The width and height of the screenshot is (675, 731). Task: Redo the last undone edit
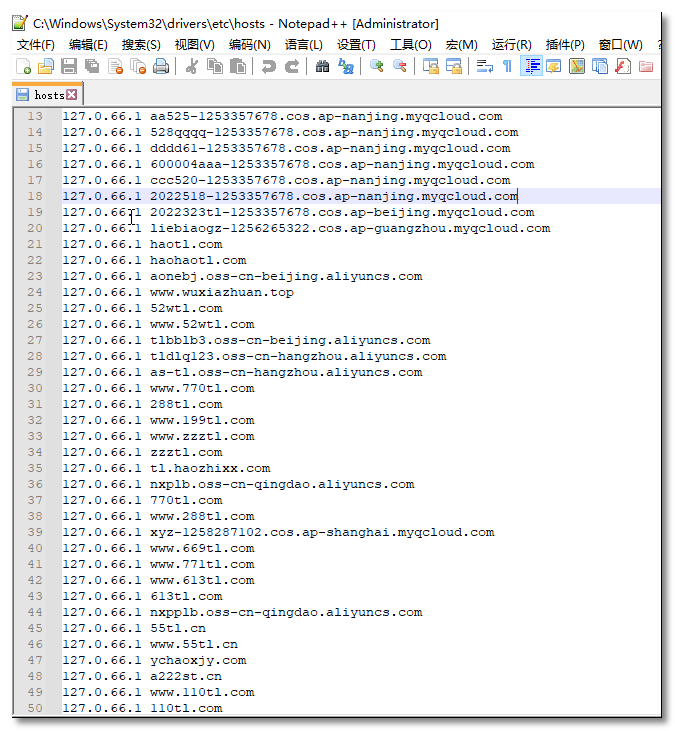coord(292,66)
